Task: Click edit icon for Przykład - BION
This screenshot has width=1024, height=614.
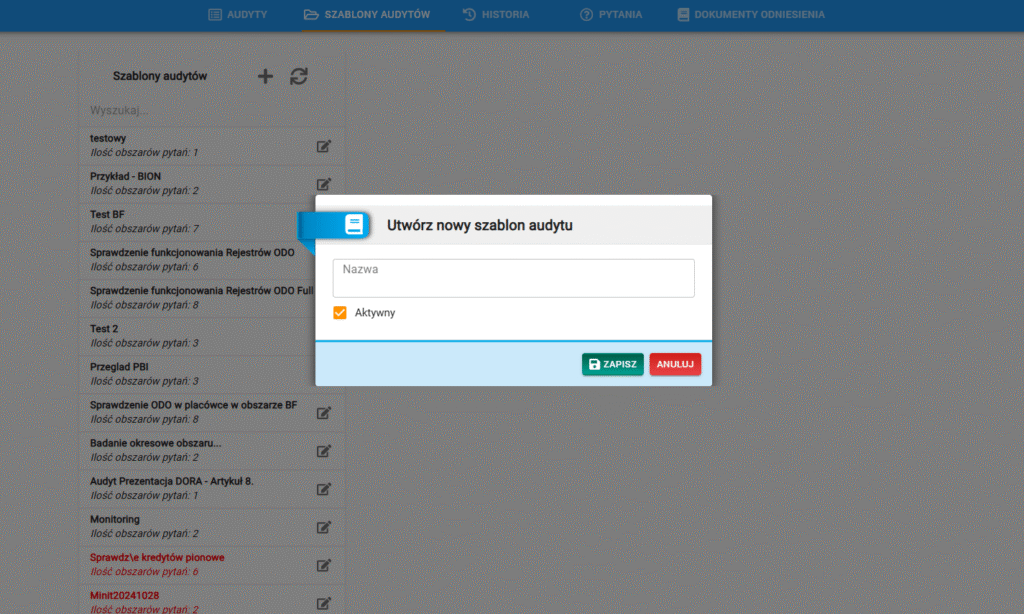Action: point(323,184)
